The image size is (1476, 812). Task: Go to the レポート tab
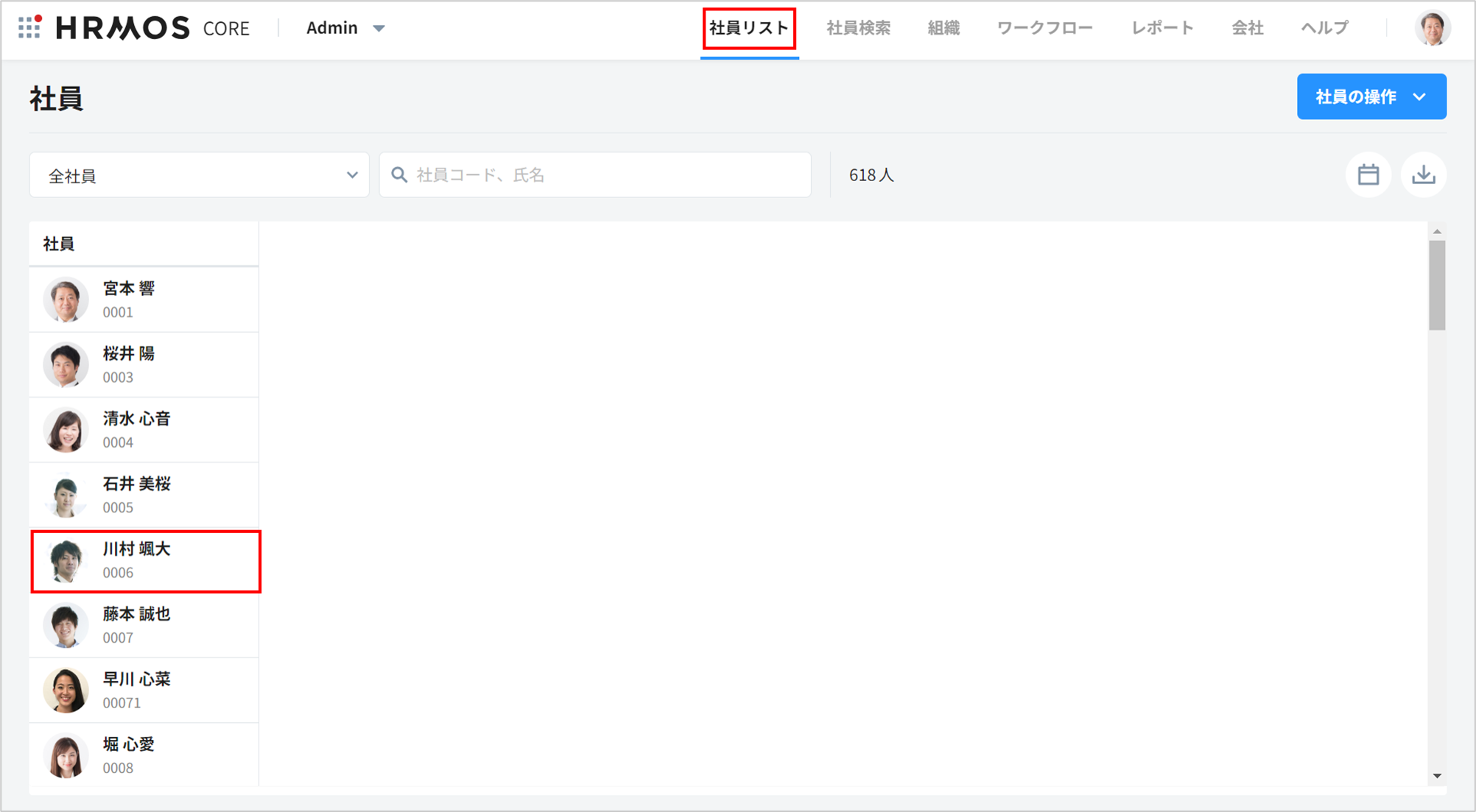[1162, 28]
